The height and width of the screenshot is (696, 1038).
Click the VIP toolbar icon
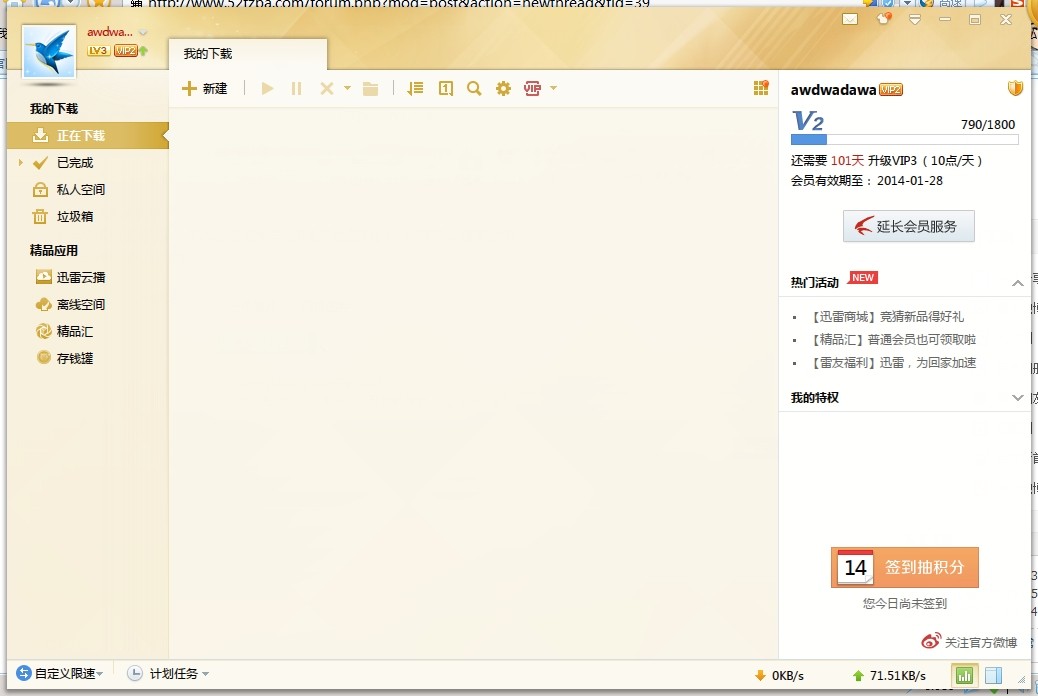pyautogui.click(x=532, y=88)
